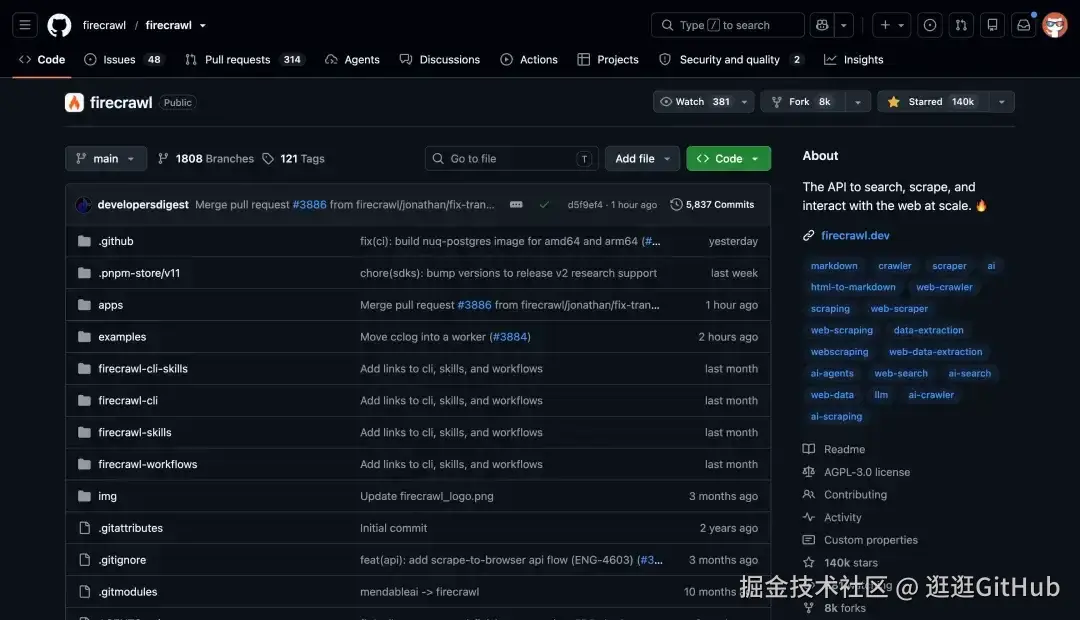Image resolution: width=1080 pixels, height=620 pixels.
Task: Open pull request #3886 in commit header
Action: pyautogui.click(x=309, y=205)
